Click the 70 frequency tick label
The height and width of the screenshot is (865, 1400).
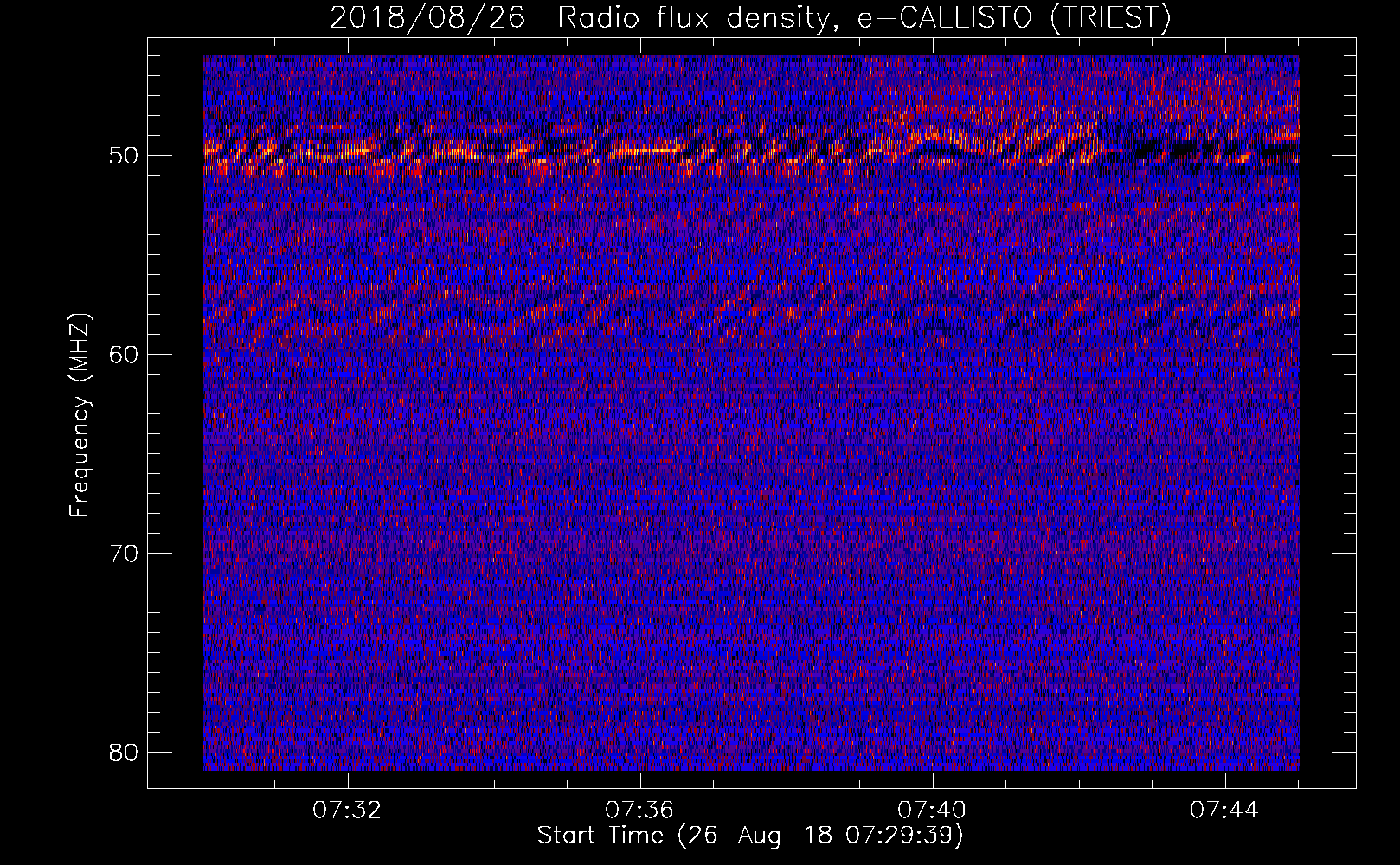coord(124,553)
